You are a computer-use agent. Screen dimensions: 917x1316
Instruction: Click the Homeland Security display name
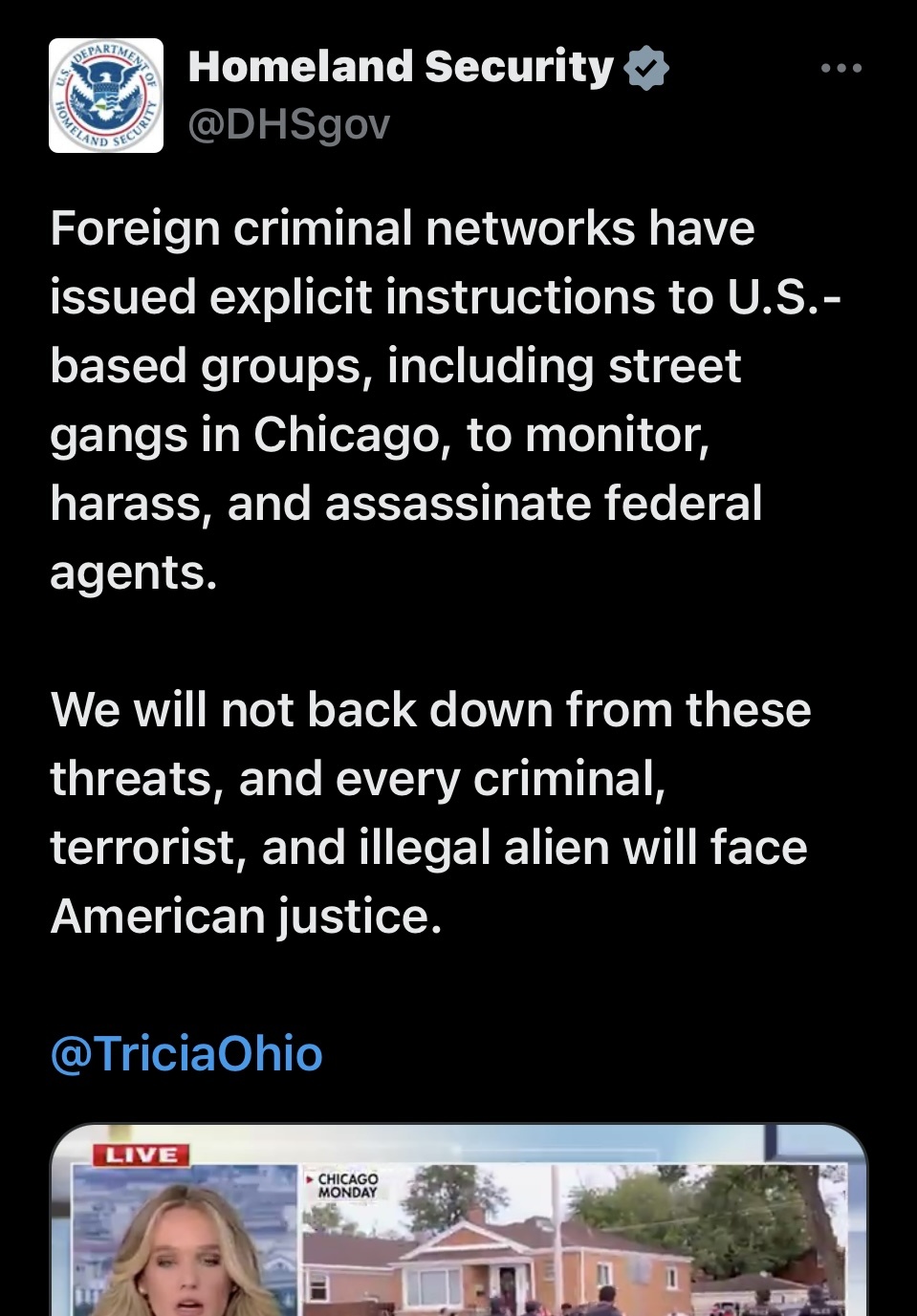(401, 67)
